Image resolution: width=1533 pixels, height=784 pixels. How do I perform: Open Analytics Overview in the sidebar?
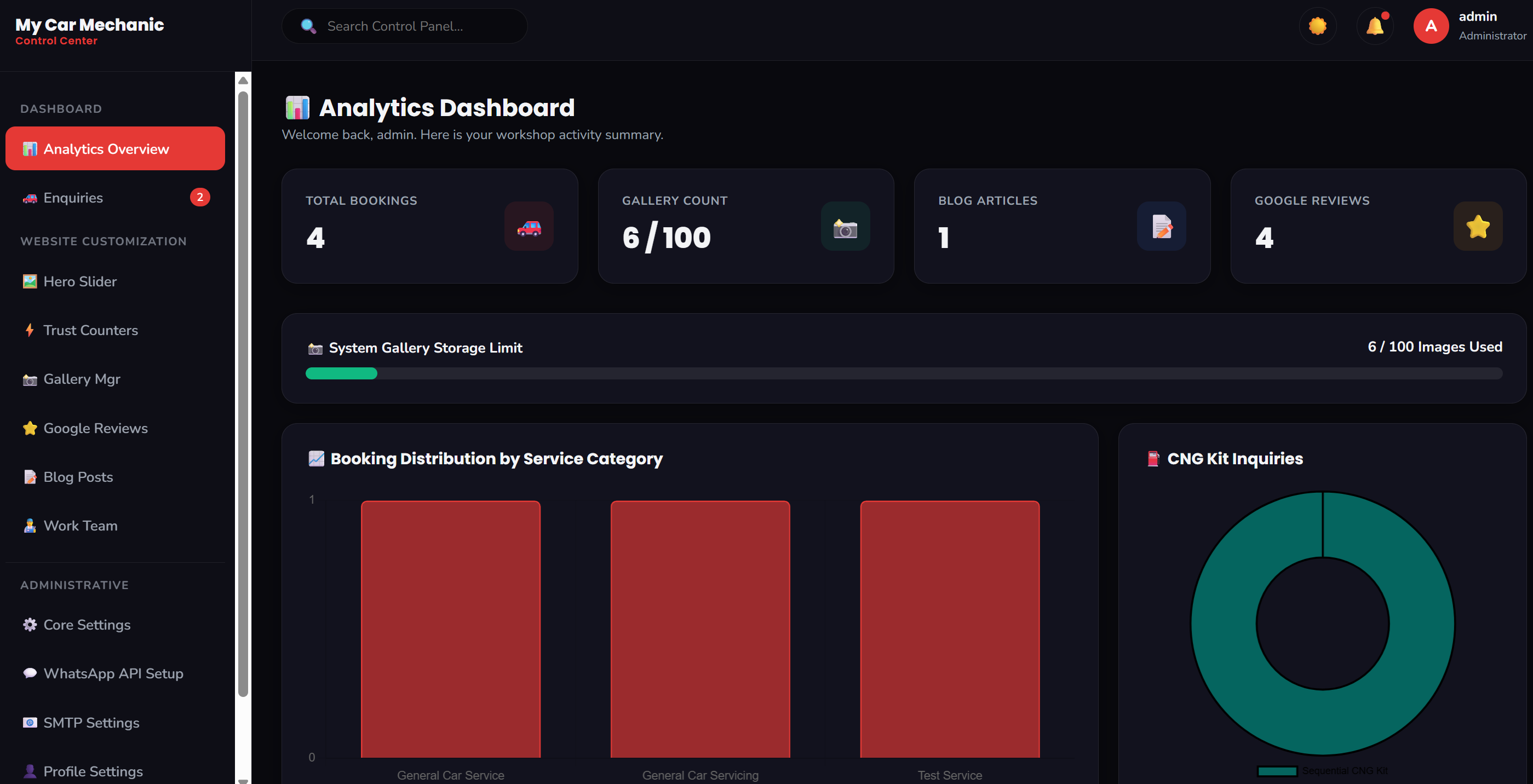pos(115,148)
